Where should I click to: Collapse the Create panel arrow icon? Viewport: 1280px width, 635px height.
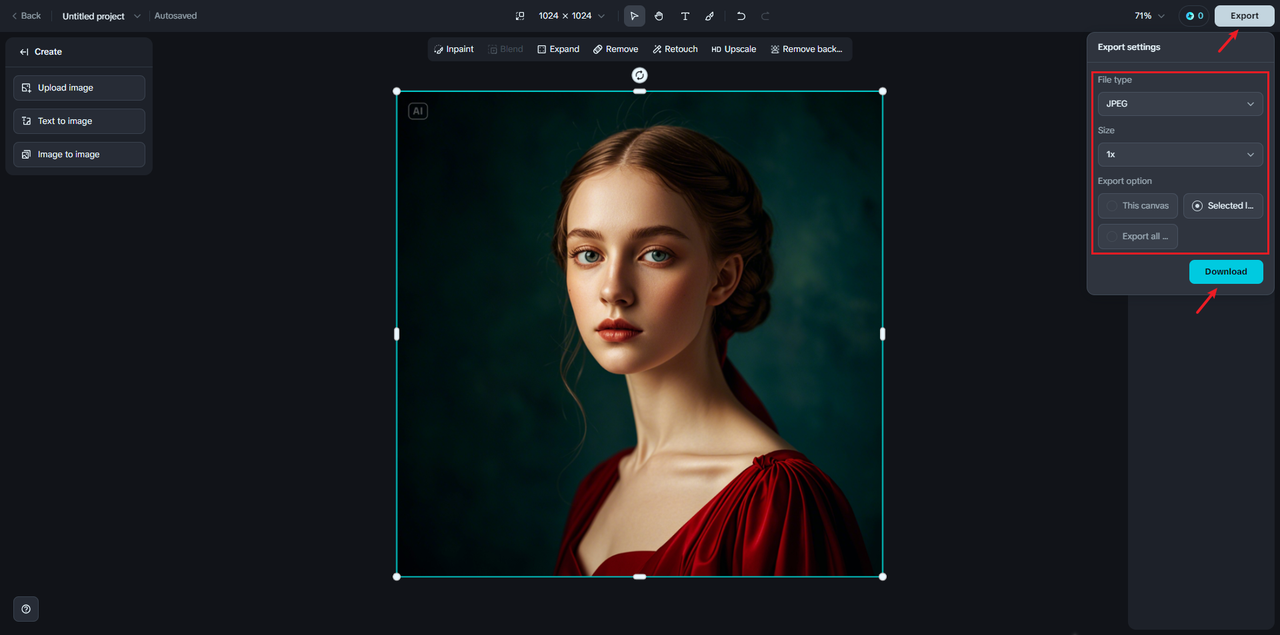[24, 52]
